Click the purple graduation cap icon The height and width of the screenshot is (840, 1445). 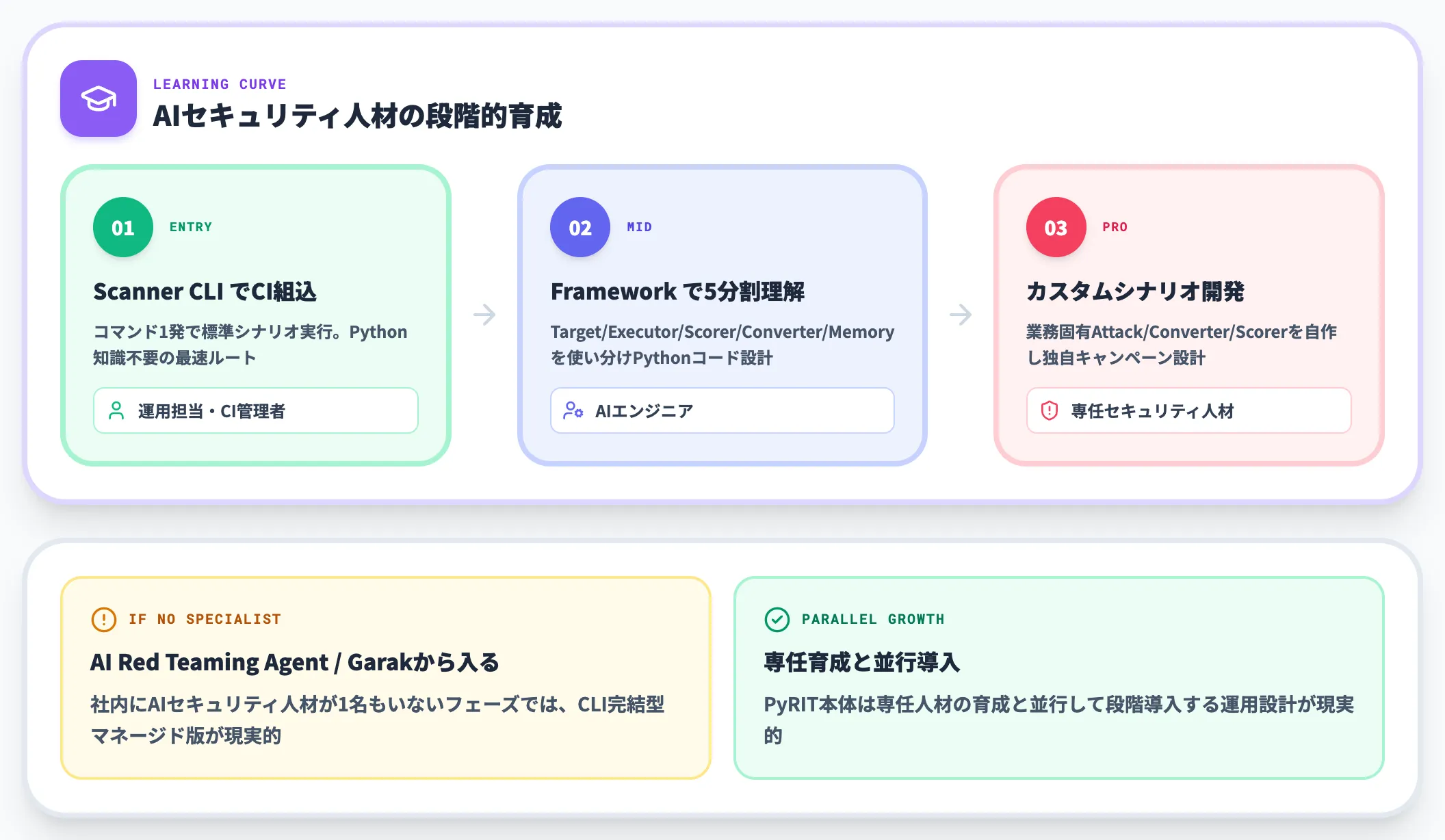99,99
